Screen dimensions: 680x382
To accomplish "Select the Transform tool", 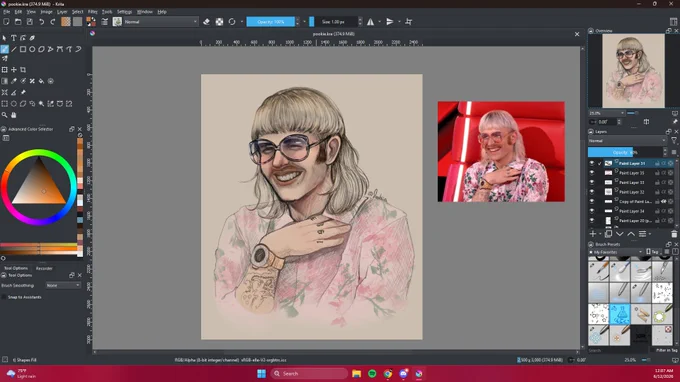I will coord(4,69).
